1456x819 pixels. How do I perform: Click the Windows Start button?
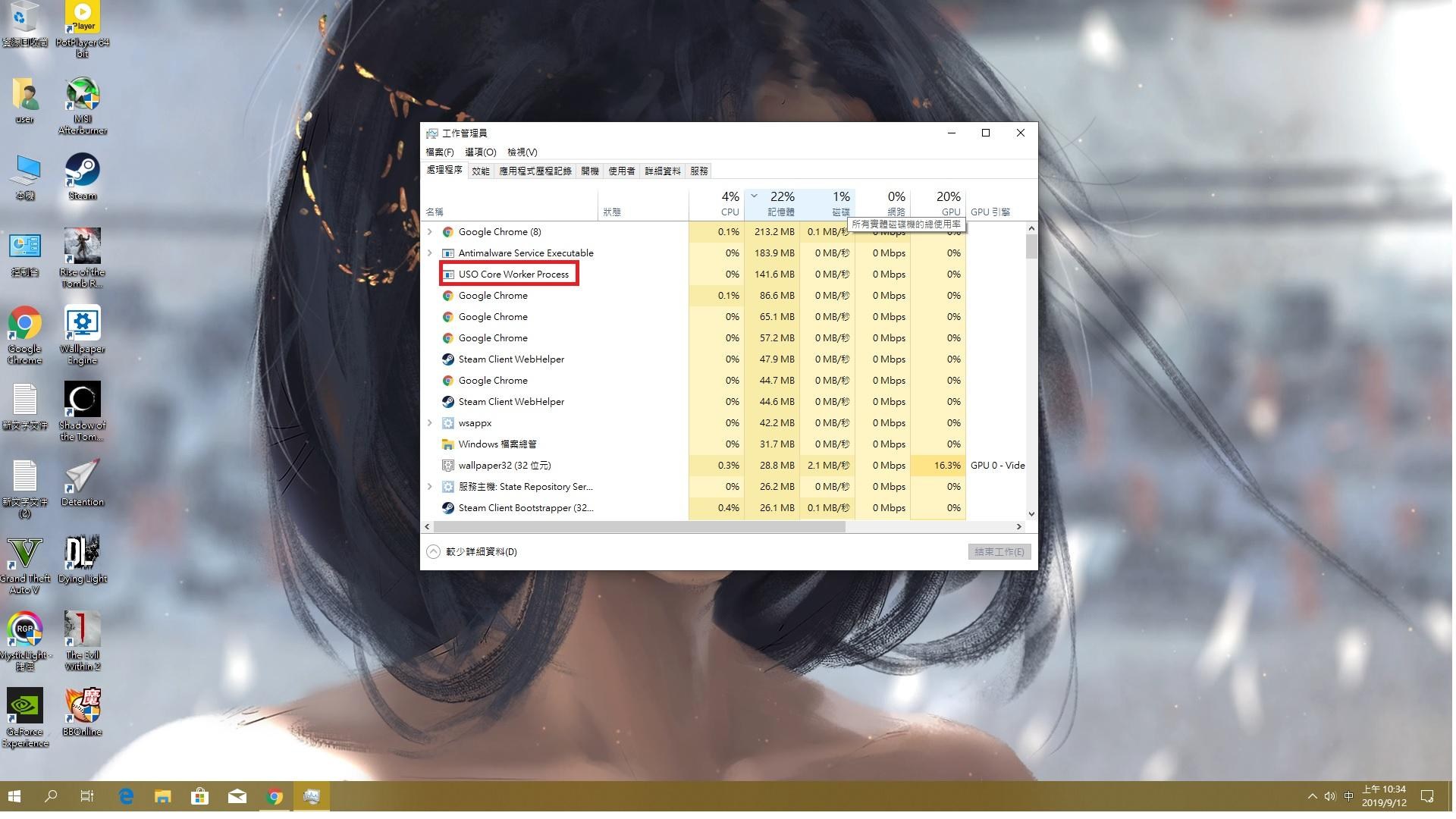pos(14,796)
